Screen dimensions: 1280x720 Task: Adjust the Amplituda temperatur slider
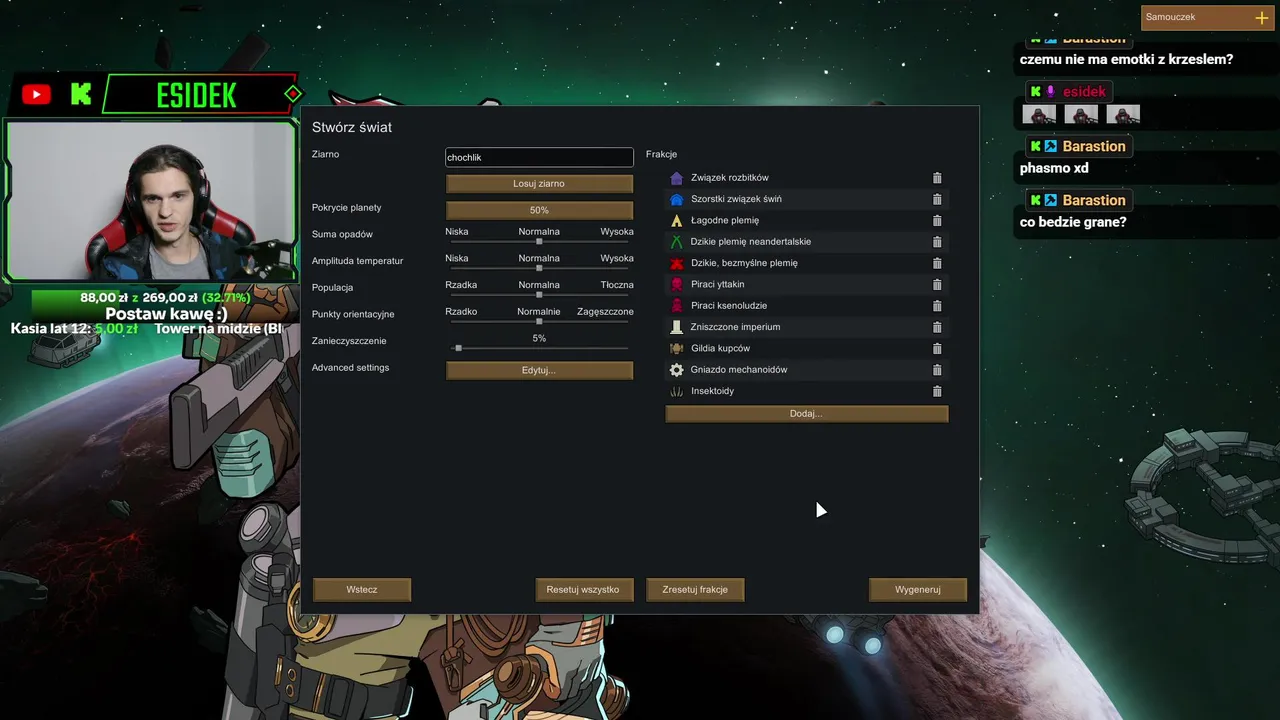[x=539, y=268]
